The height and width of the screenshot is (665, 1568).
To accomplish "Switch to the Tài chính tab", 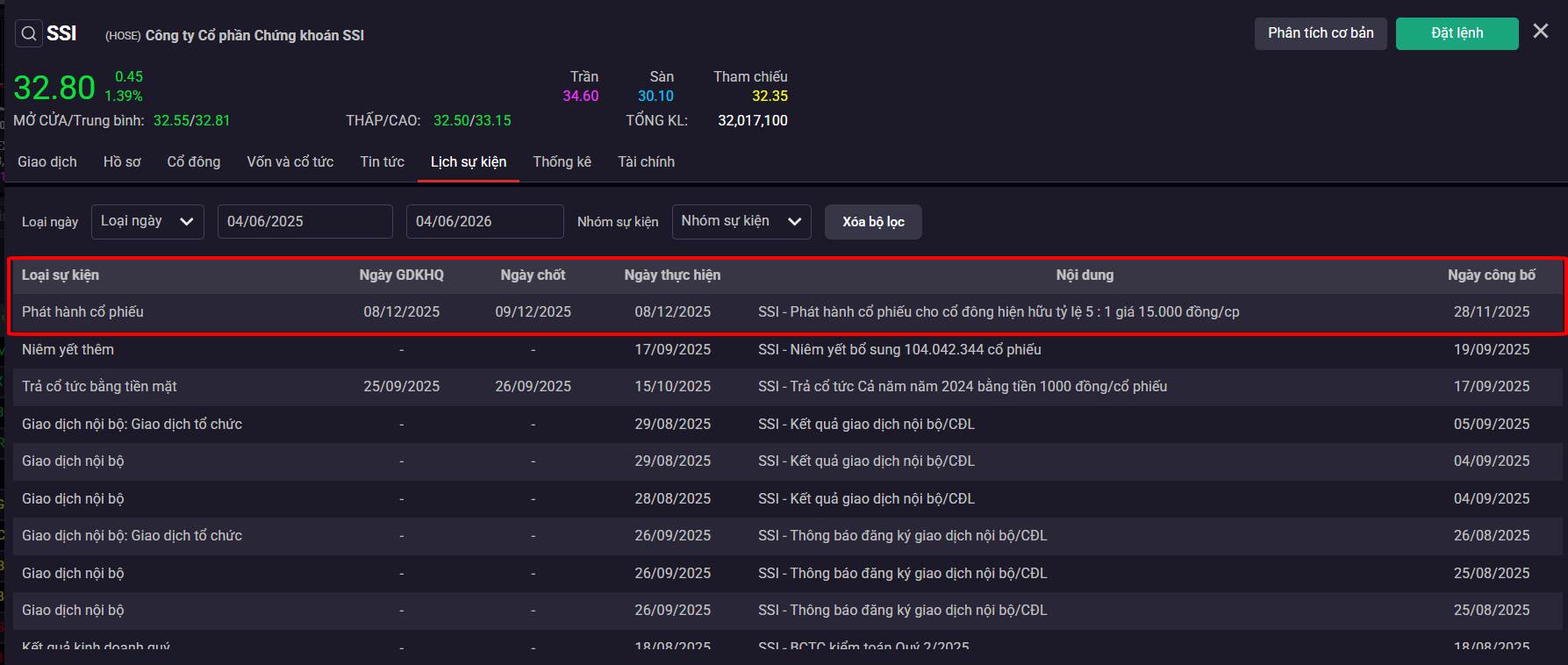I will [x=647, y=161].
